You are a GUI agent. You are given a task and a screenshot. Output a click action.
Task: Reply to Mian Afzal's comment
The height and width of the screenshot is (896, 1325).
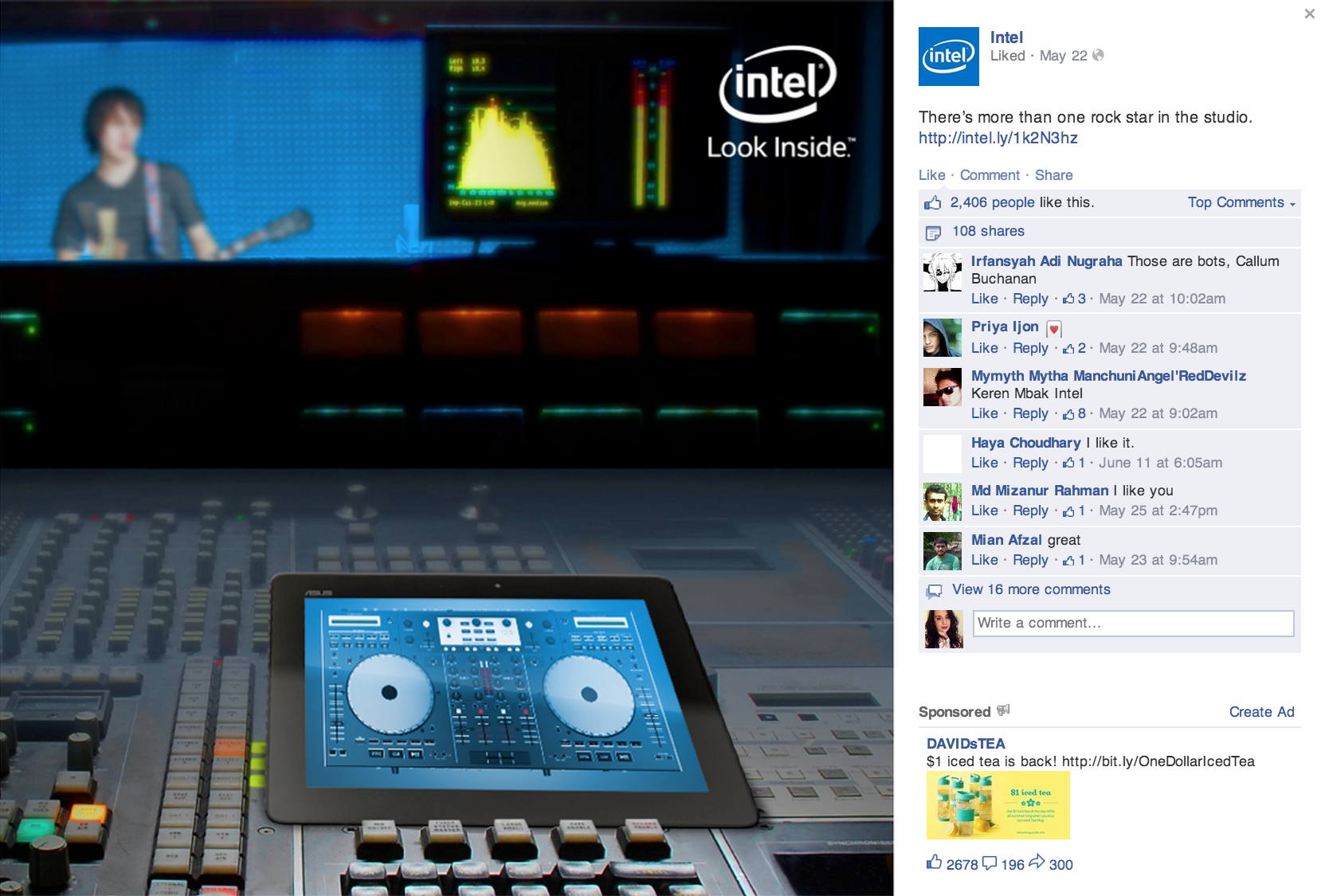coord(1030,560)
